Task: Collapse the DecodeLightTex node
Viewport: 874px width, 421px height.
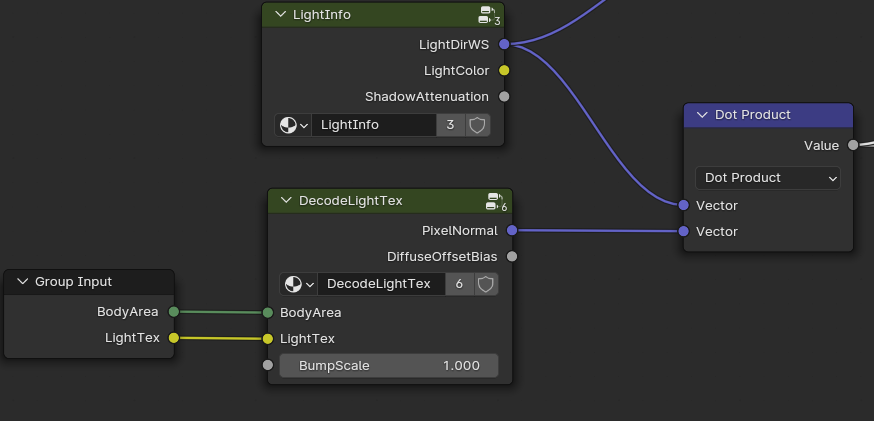Action: [285, 201]
